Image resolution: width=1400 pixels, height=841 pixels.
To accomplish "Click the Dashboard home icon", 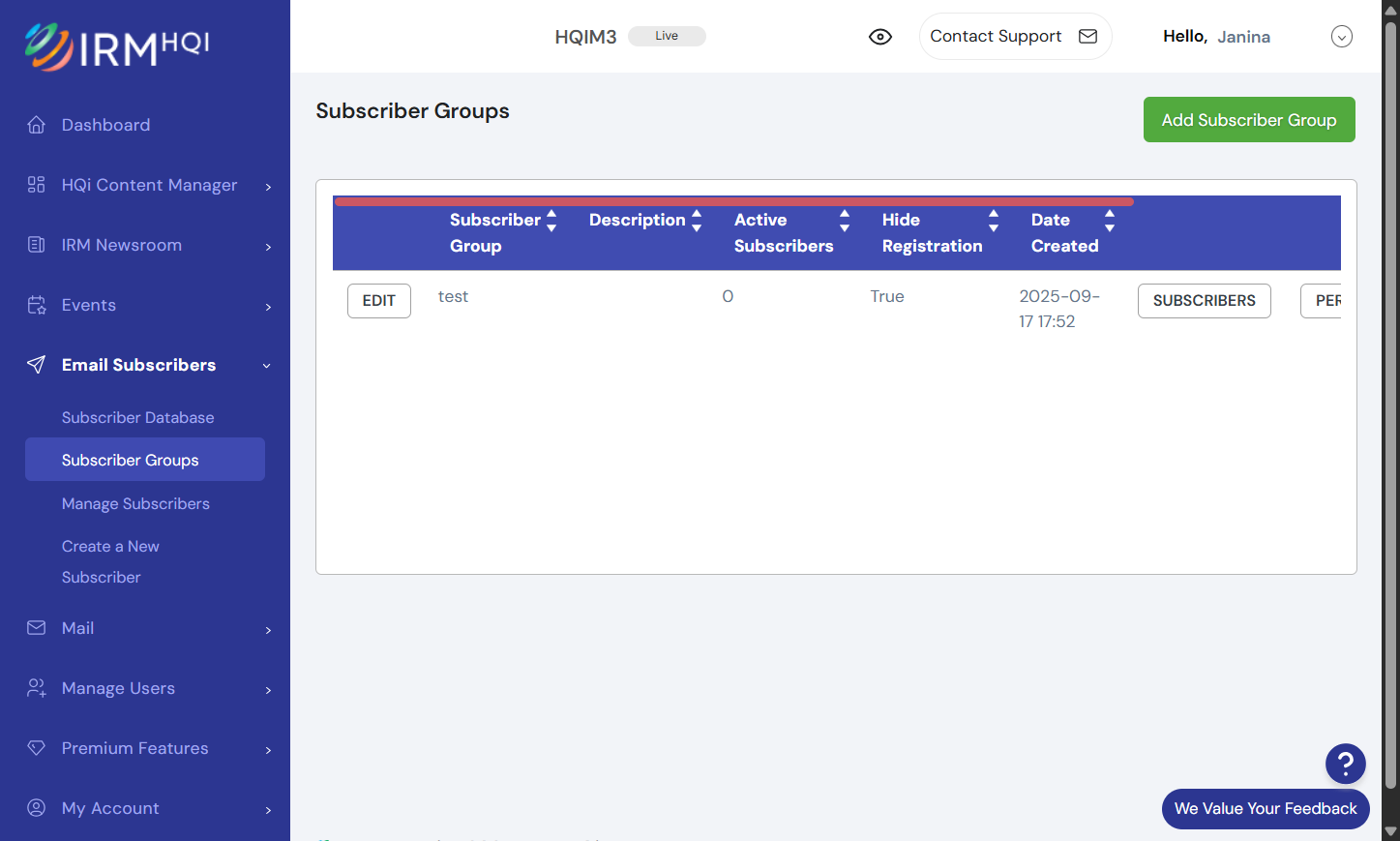I will point(37,125).
